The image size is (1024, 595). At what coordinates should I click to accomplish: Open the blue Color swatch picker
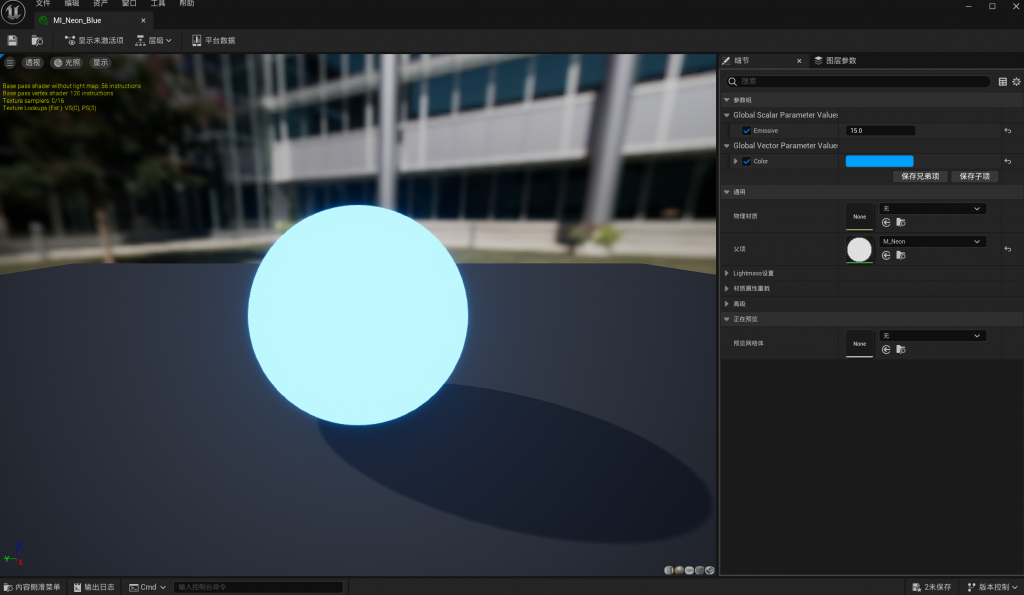pos(879,161)
